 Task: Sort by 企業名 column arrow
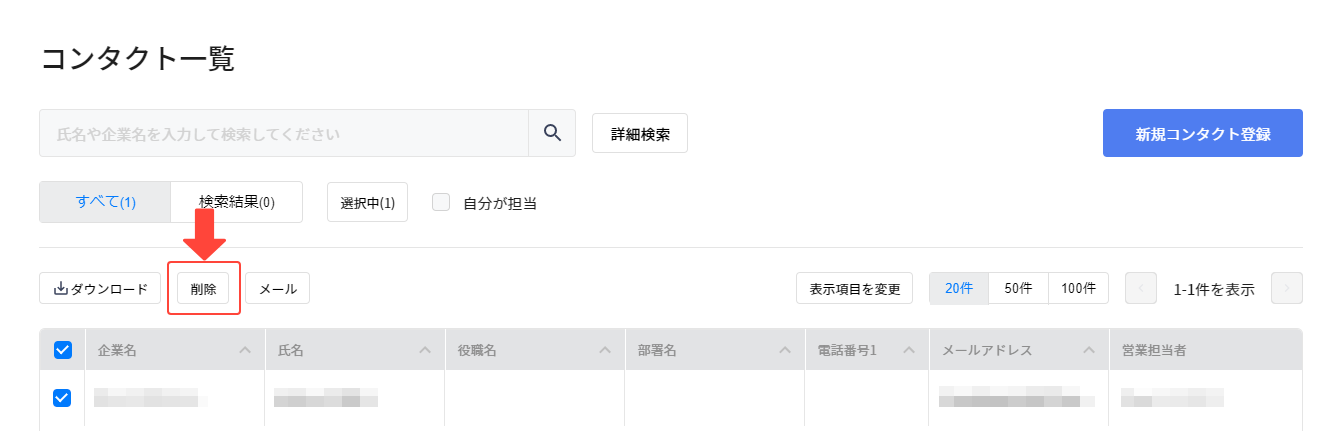[245, 350]
